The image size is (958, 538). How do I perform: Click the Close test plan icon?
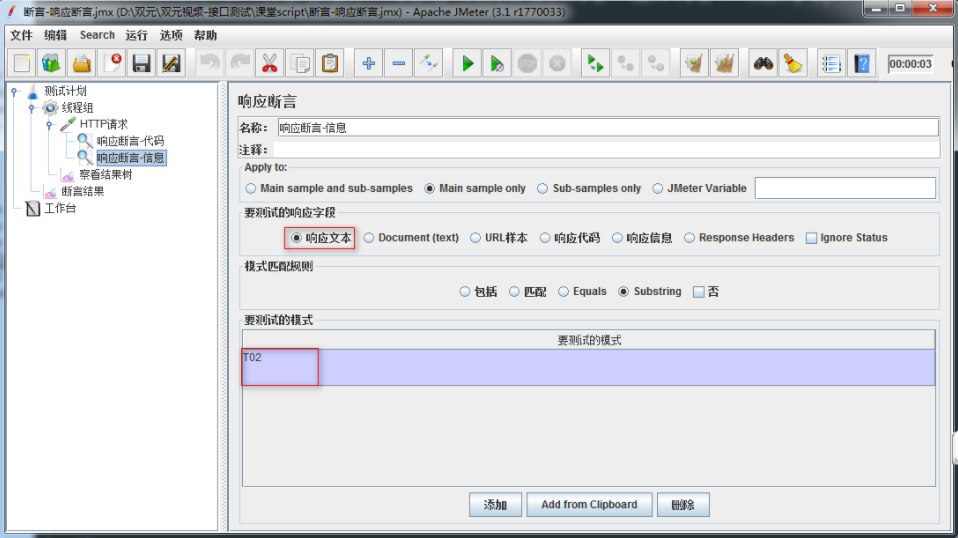coord(111,64)
